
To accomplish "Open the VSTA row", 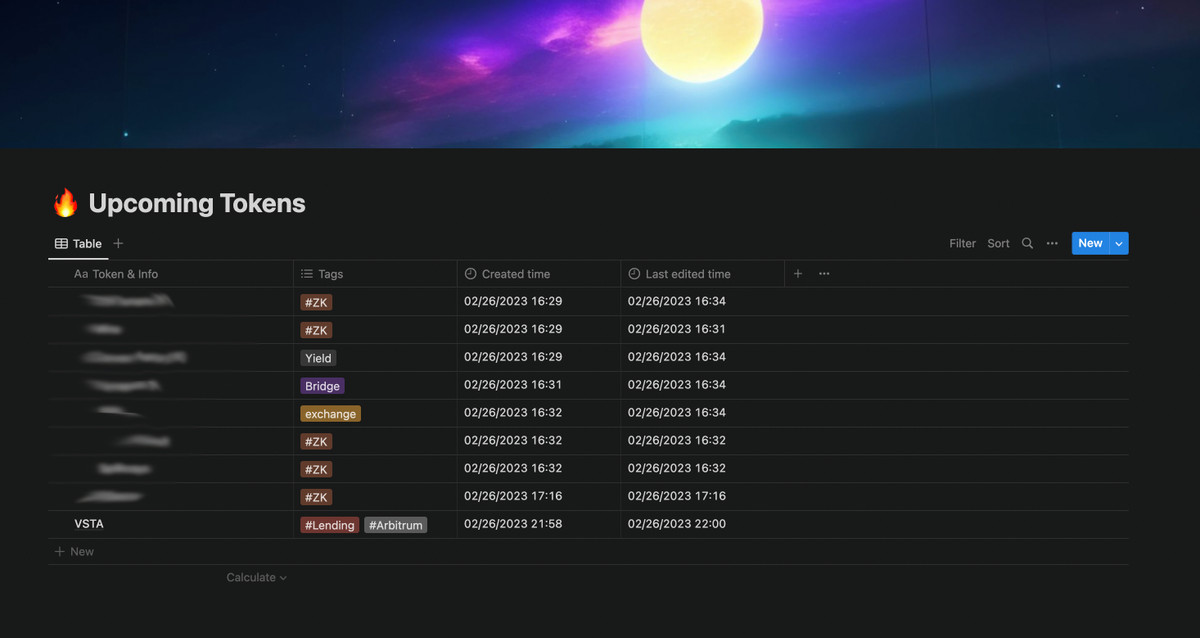I will [89, 524].
